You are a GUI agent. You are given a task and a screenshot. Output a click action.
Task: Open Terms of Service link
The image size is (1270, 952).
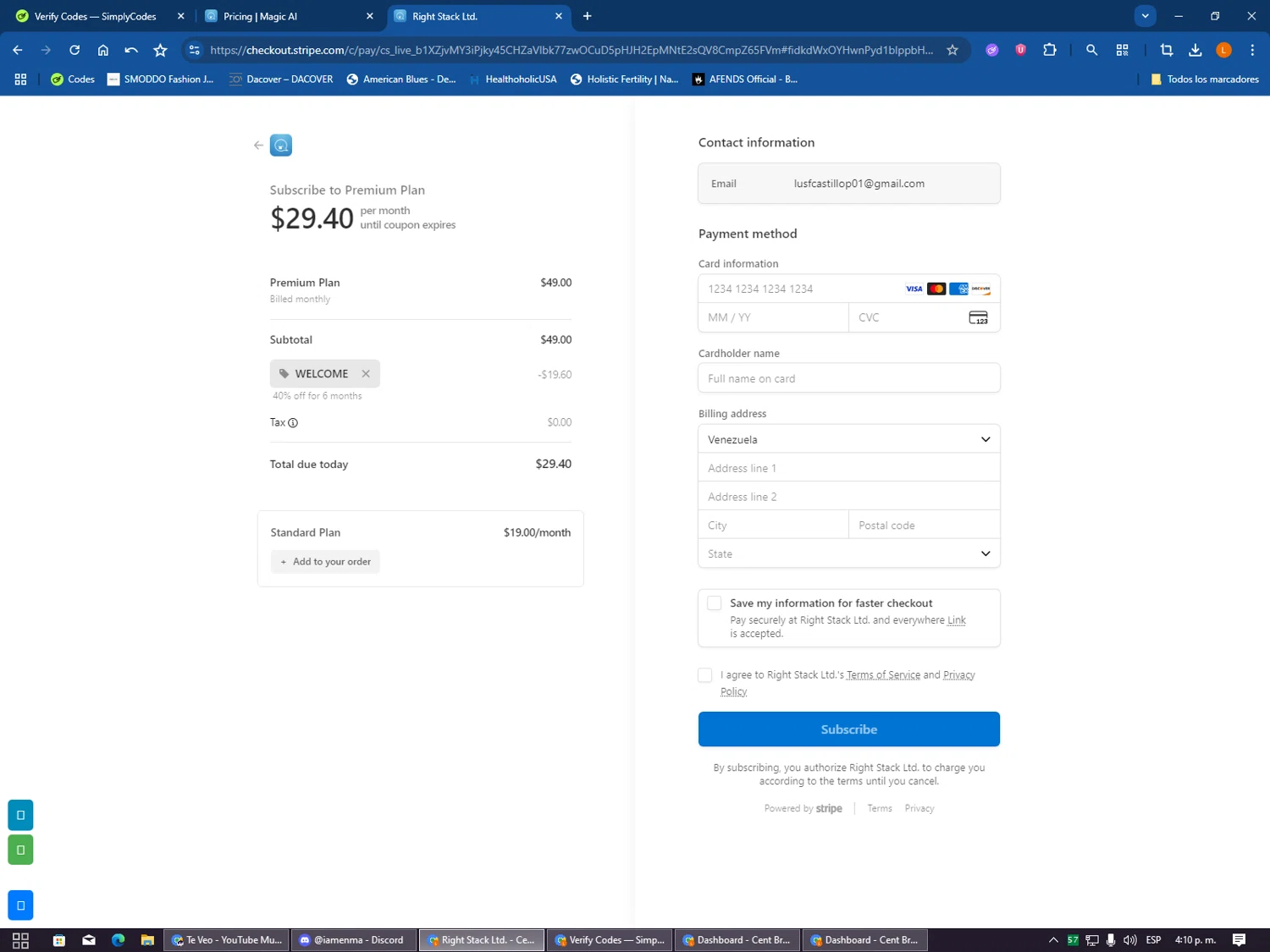pos(883,675)
